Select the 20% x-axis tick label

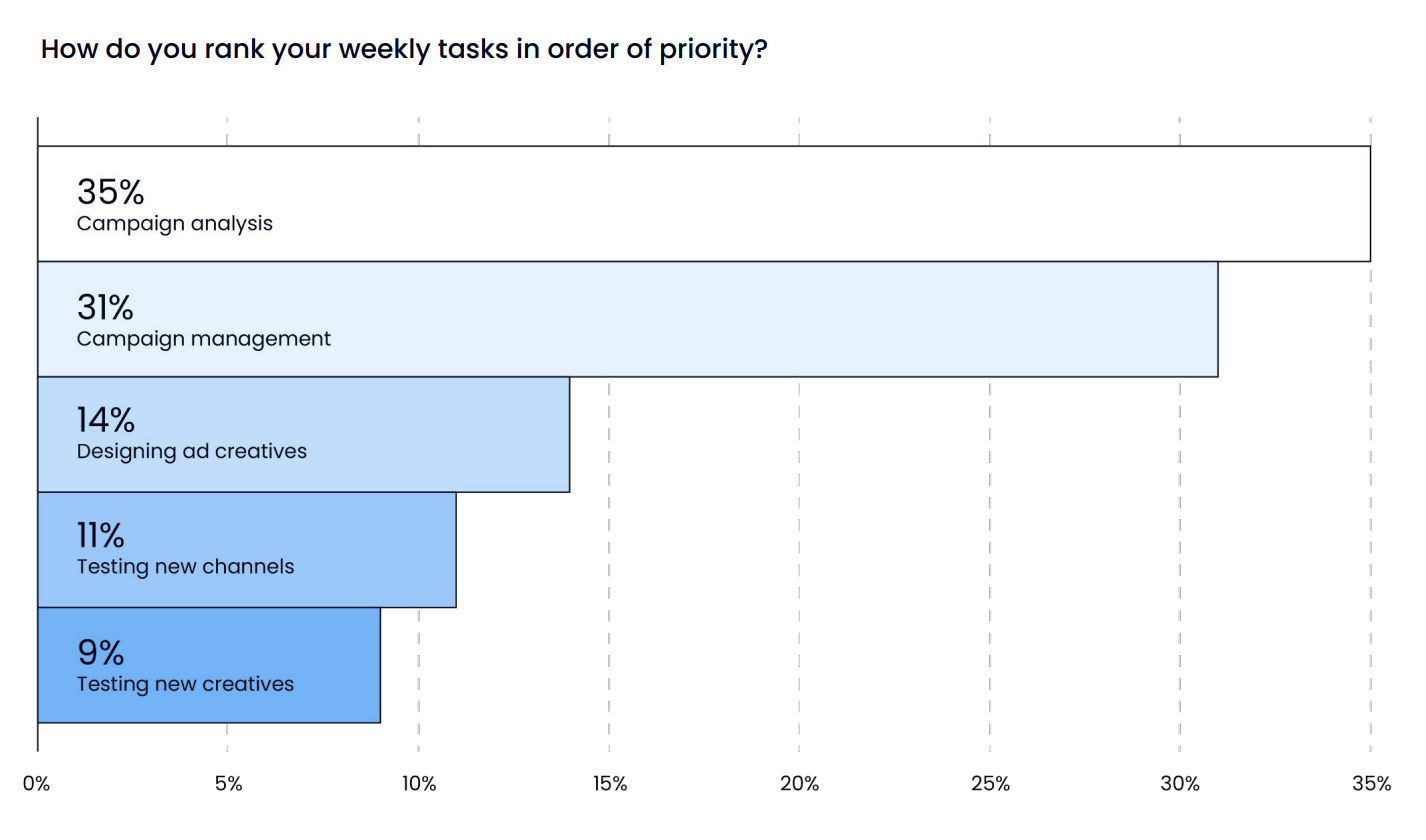pyautogui.click(x=799, y=784)
